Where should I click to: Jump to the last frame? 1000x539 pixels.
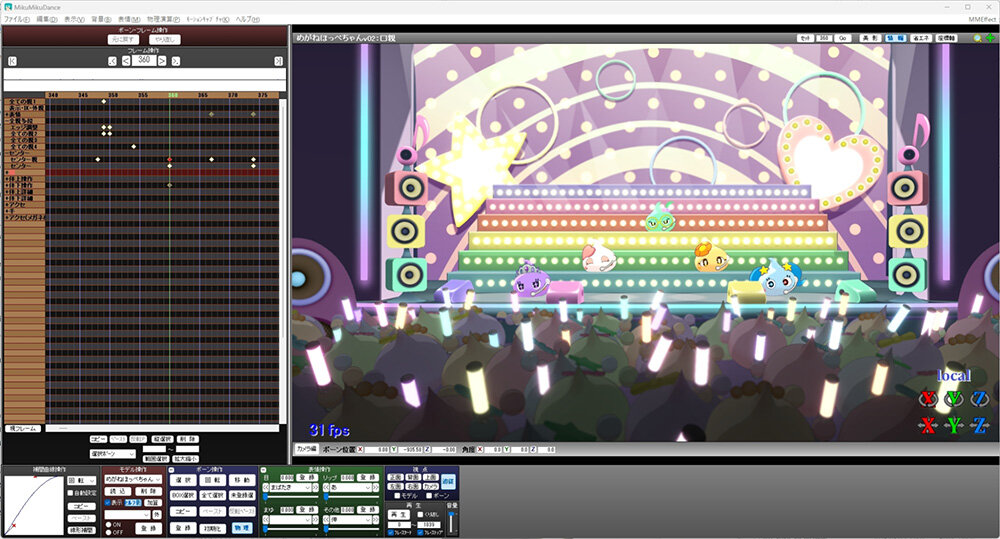pos(279,61)
